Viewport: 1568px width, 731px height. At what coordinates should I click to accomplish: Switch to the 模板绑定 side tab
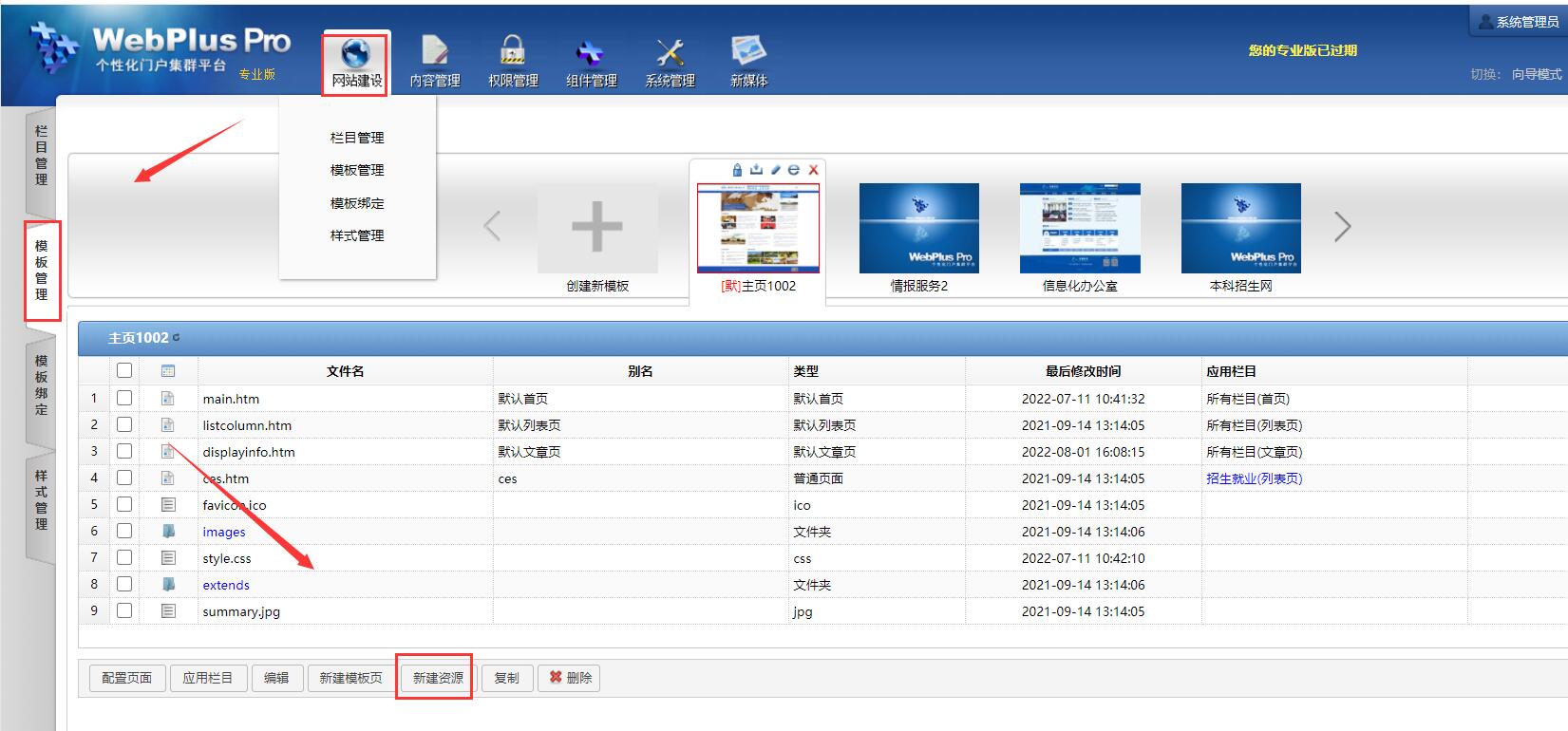click(41, 384)
